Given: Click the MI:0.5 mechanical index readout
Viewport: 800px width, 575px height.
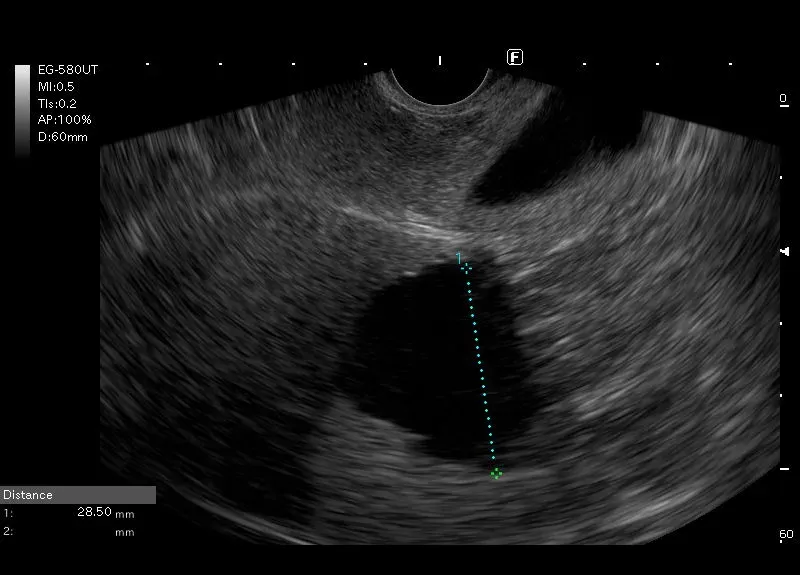Looking at the screenshot, I should [x=57, y=86].
